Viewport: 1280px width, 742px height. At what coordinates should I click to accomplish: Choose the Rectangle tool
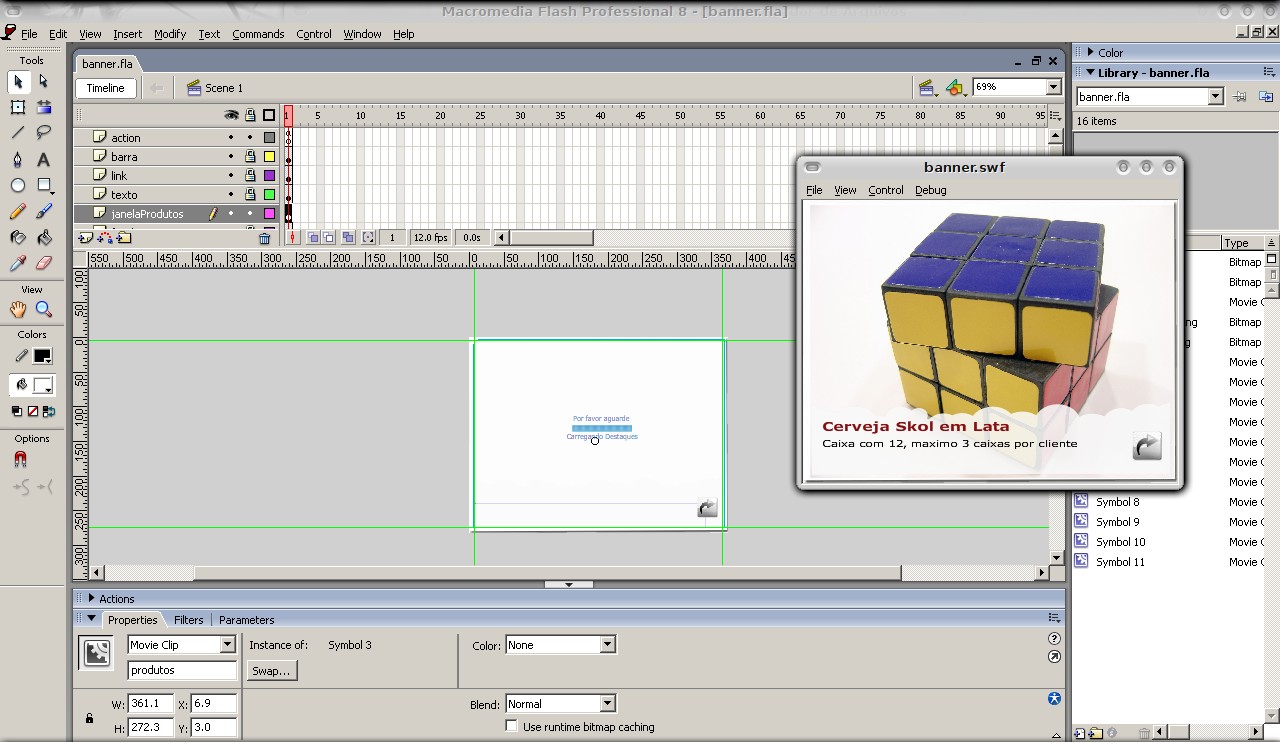44,185
